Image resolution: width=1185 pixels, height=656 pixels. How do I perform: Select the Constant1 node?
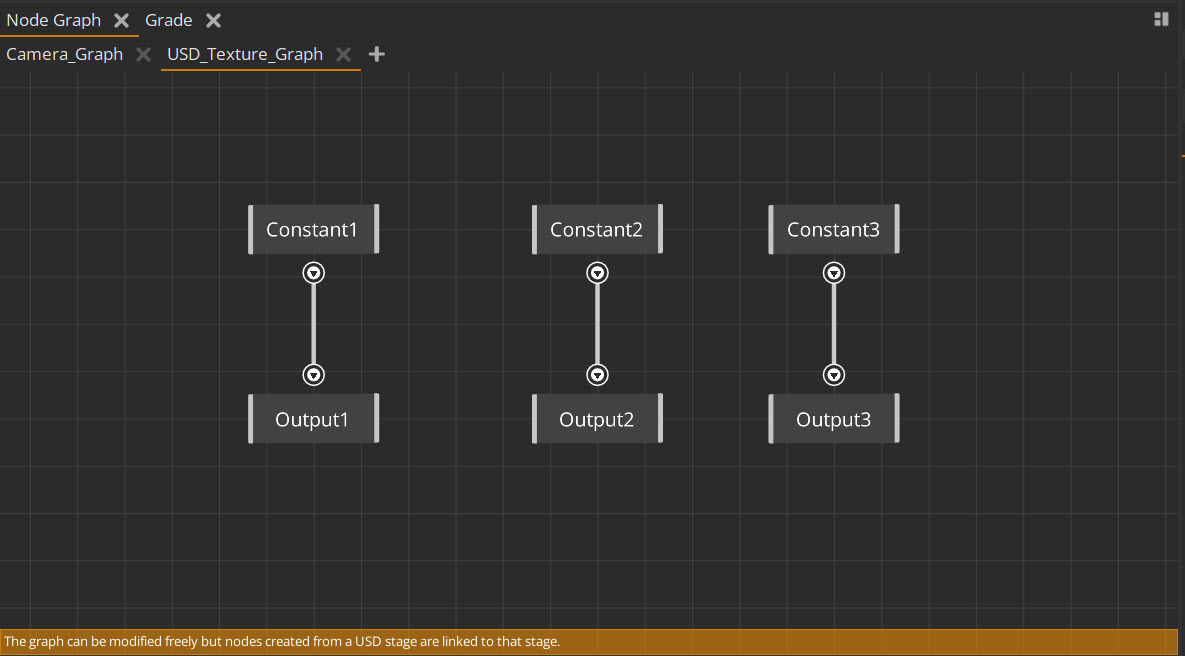[313, 229]
